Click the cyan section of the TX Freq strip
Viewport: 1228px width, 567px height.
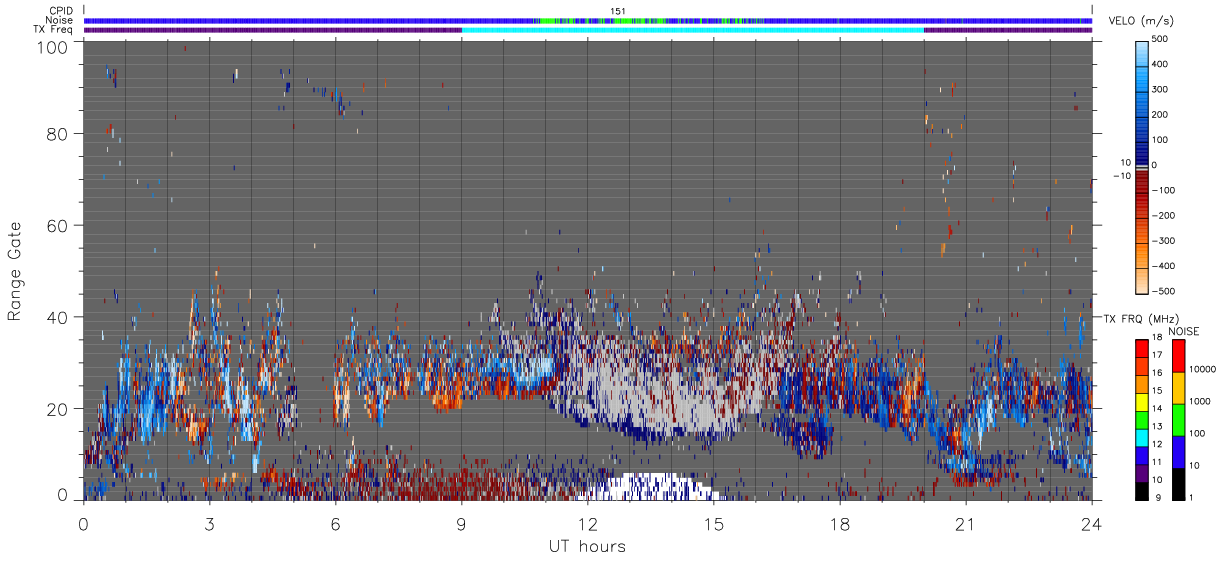click(692, 30)
